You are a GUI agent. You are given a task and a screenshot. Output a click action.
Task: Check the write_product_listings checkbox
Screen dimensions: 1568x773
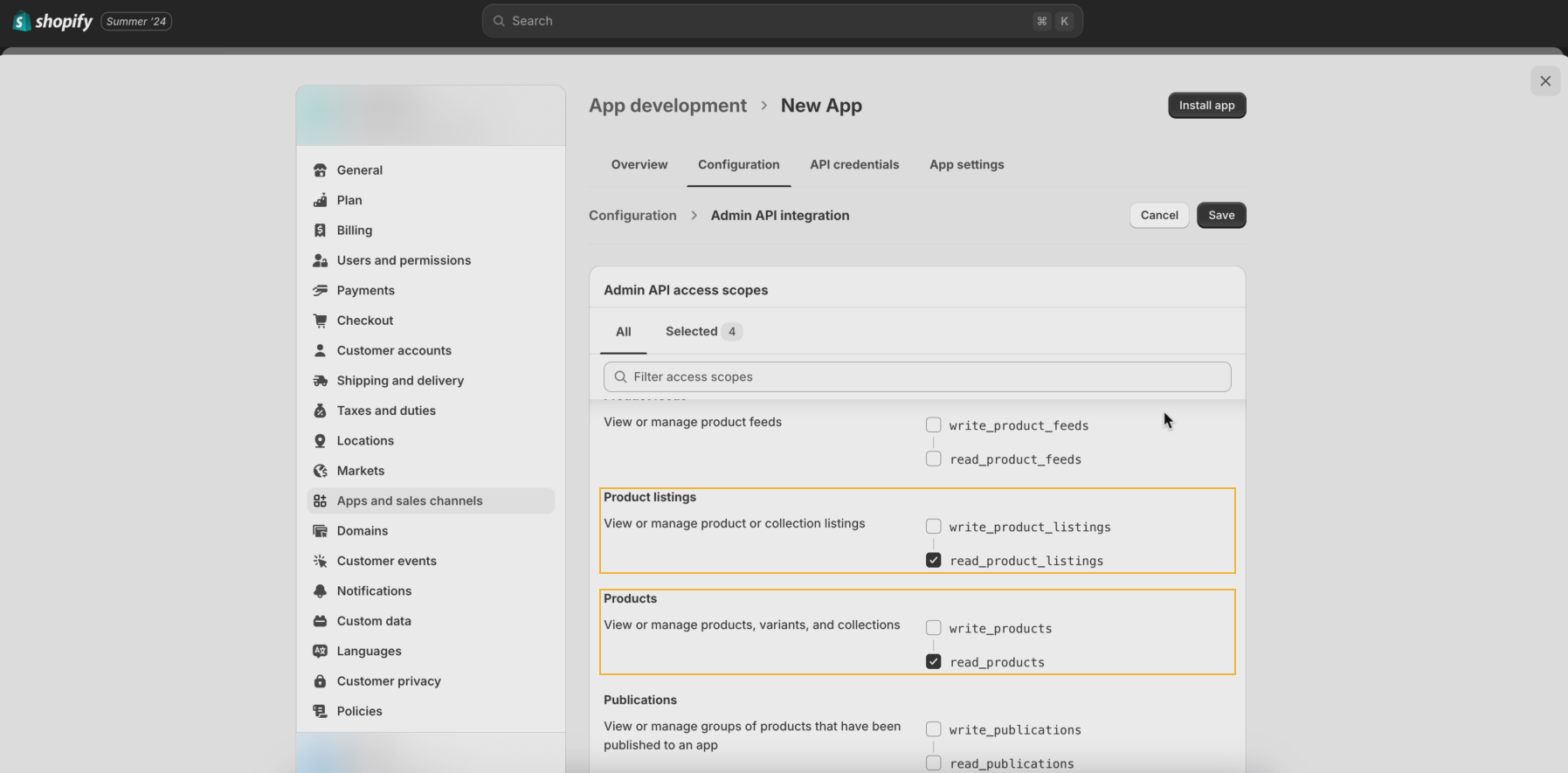pos(934,527)
